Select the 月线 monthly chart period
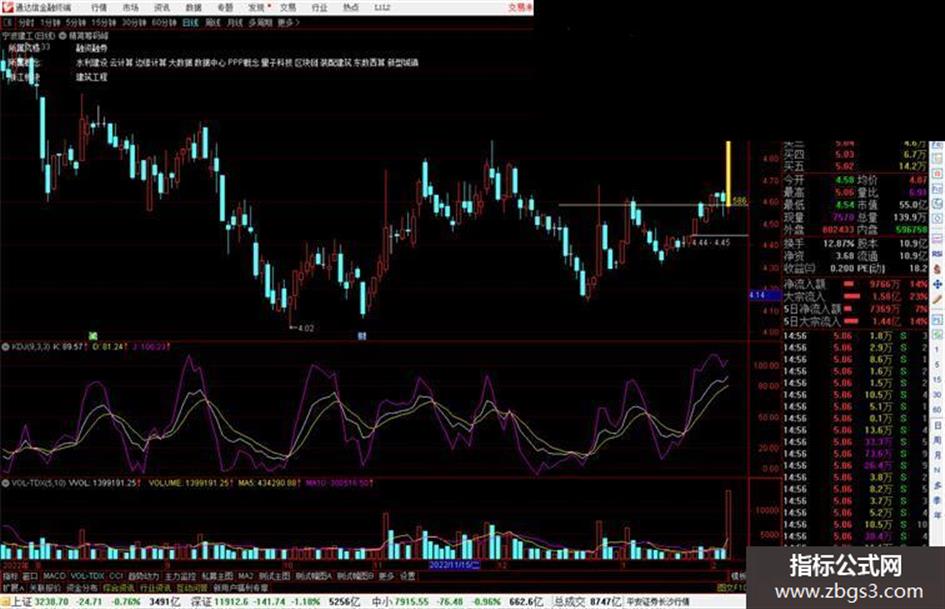 click(x=234, y=22)
